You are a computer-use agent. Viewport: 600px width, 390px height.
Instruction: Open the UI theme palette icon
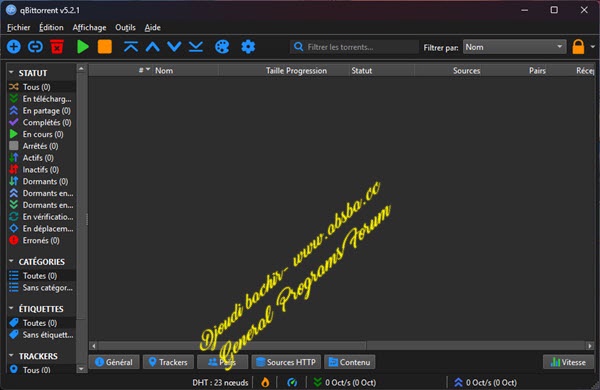pos(222,47)
